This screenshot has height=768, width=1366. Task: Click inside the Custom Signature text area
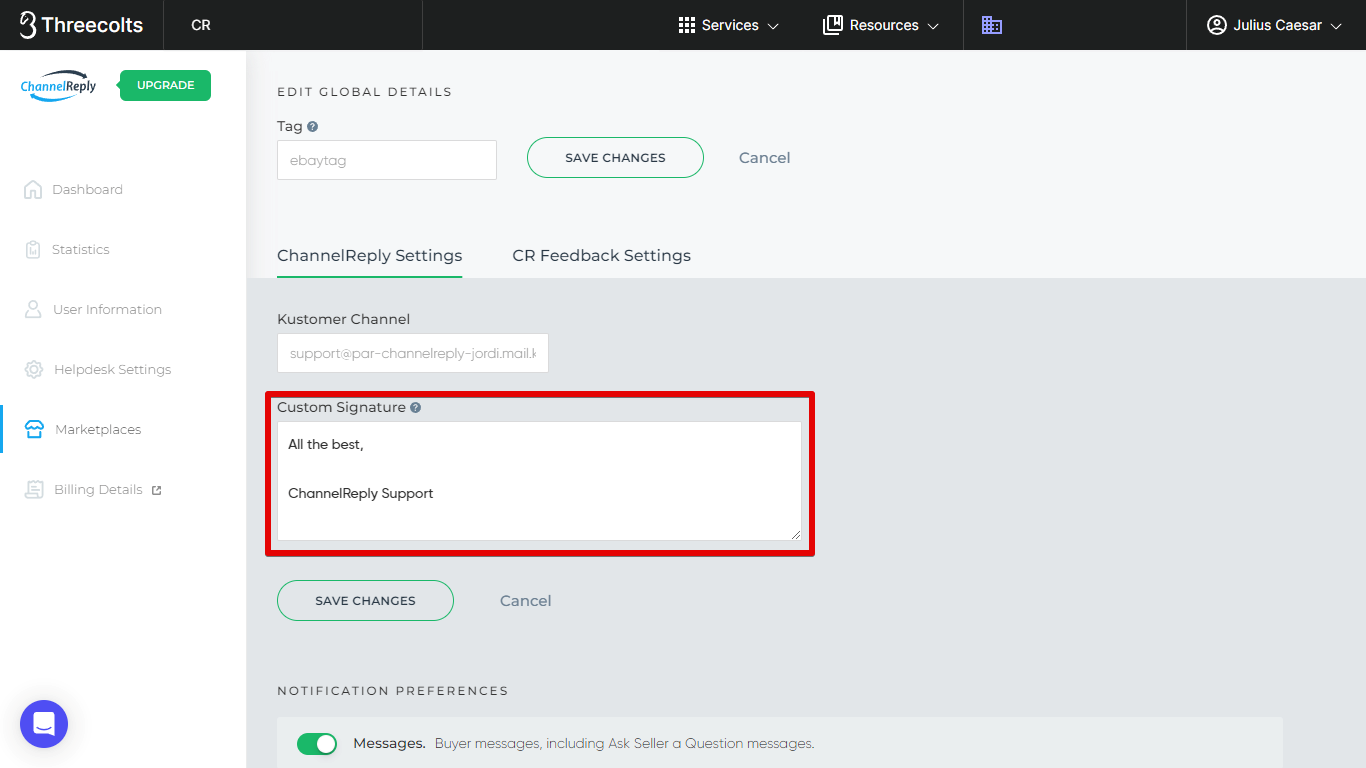coord(539,481)
